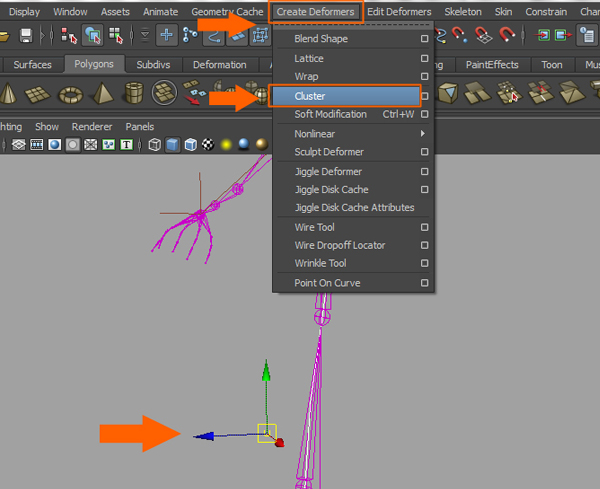Open the Geometry Cache menu

227,12
